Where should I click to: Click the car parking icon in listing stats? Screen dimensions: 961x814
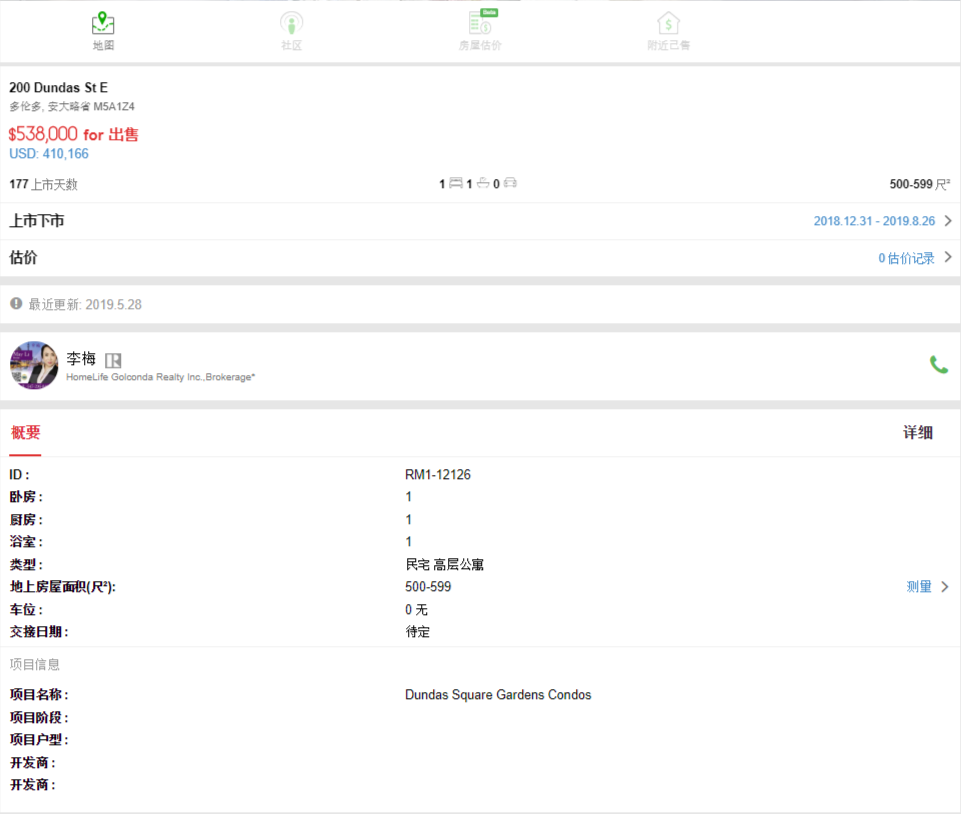tap(510, 184)
